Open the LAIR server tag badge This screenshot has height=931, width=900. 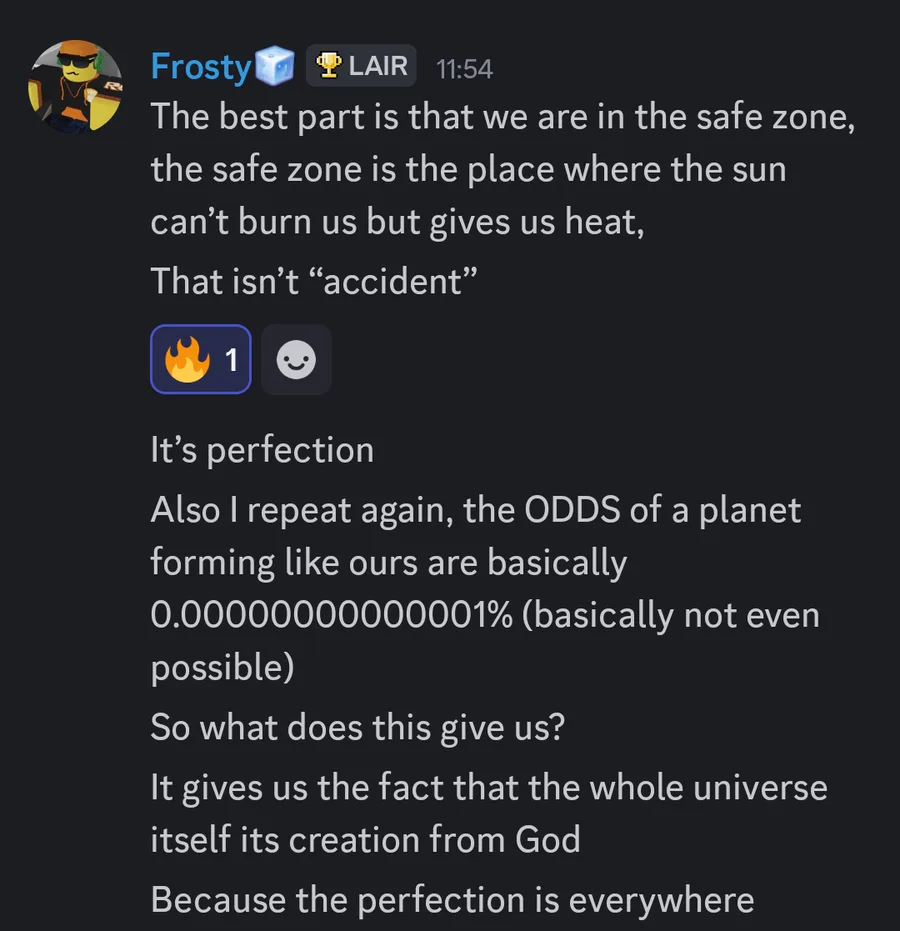click(x=361, y=66)
